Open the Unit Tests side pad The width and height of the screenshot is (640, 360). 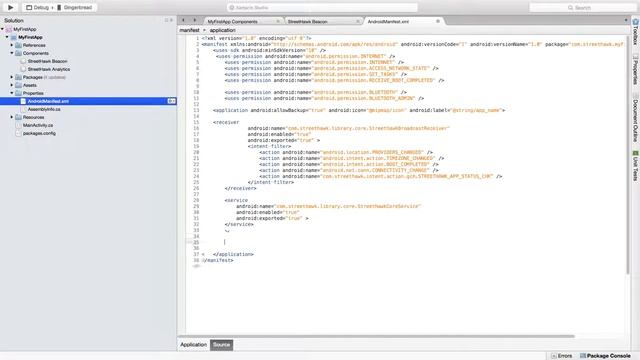636,166
